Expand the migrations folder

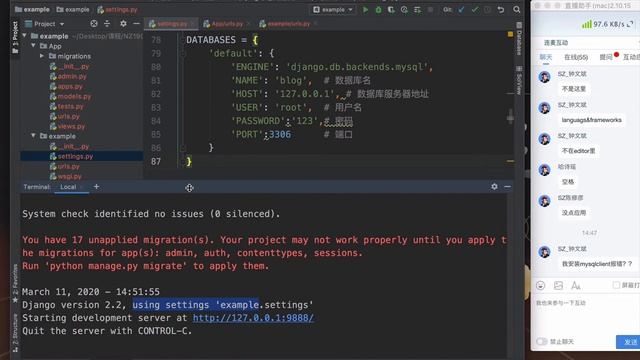tap(42, 56)
